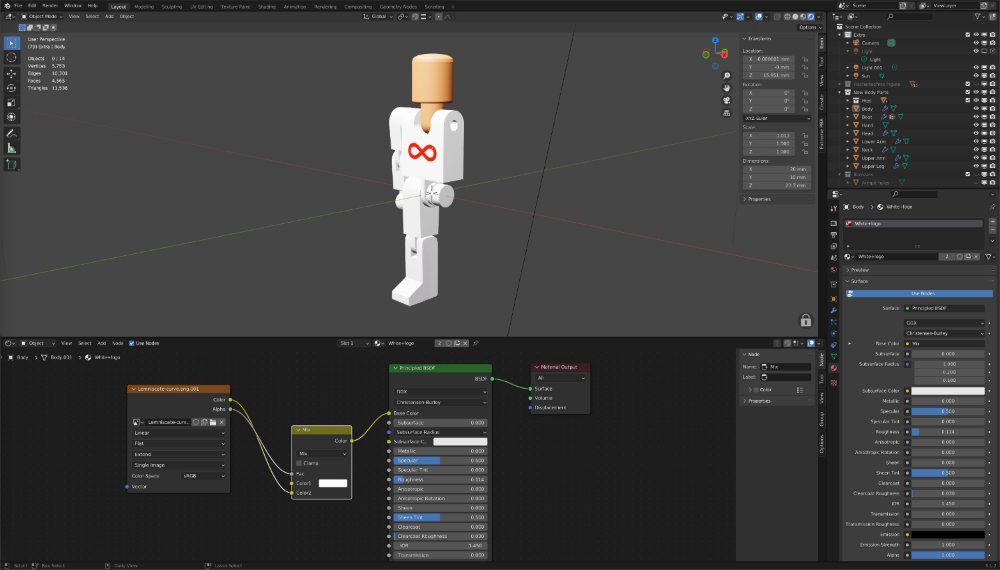Click the lock icon for Location X
The height and width of the screenshot is (570, 1000).
(805, 59)
